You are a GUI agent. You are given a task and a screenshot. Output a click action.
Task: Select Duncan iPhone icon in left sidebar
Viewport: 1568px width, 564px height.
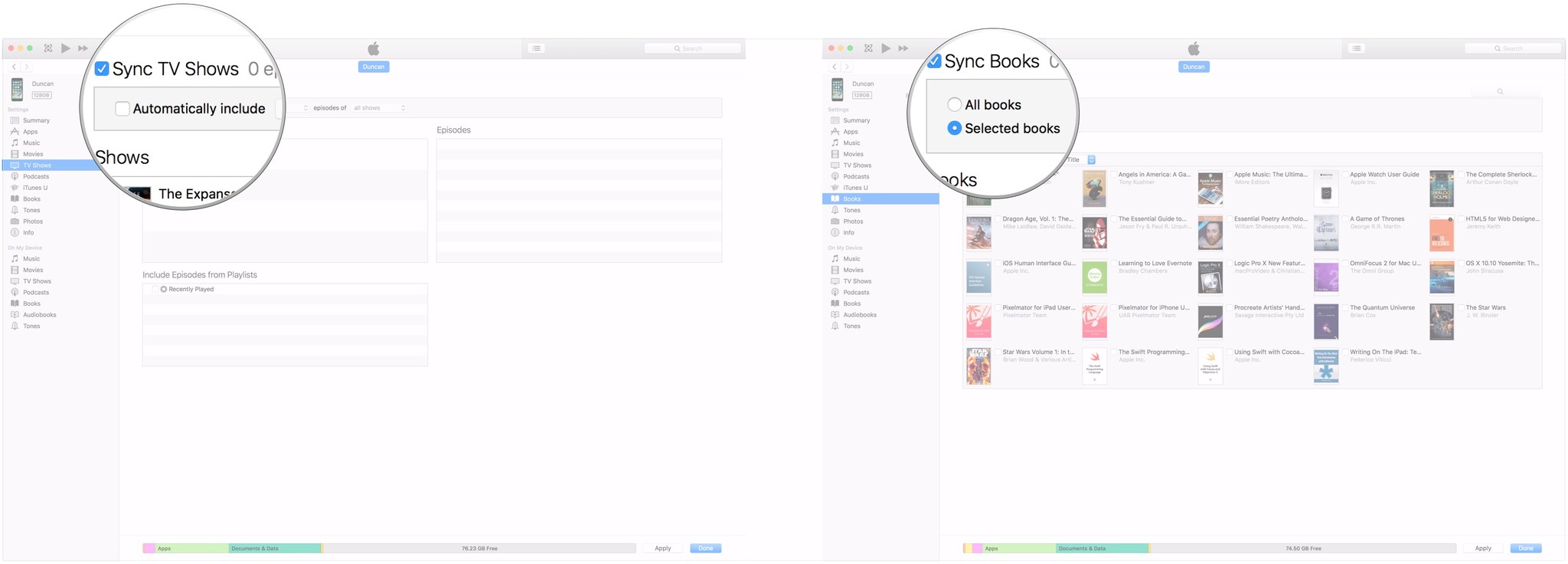[x=17, y=90]
